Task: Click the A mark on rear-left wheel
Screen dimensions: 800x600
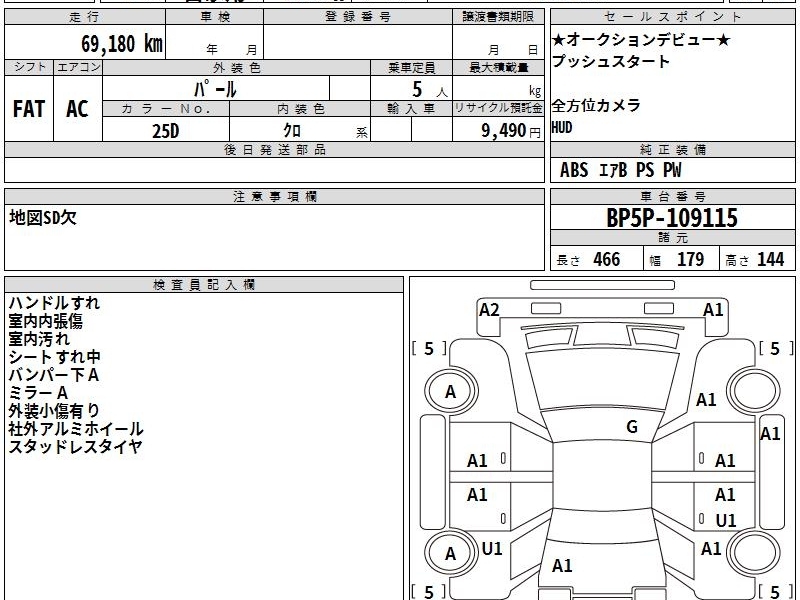Action: 450,554
